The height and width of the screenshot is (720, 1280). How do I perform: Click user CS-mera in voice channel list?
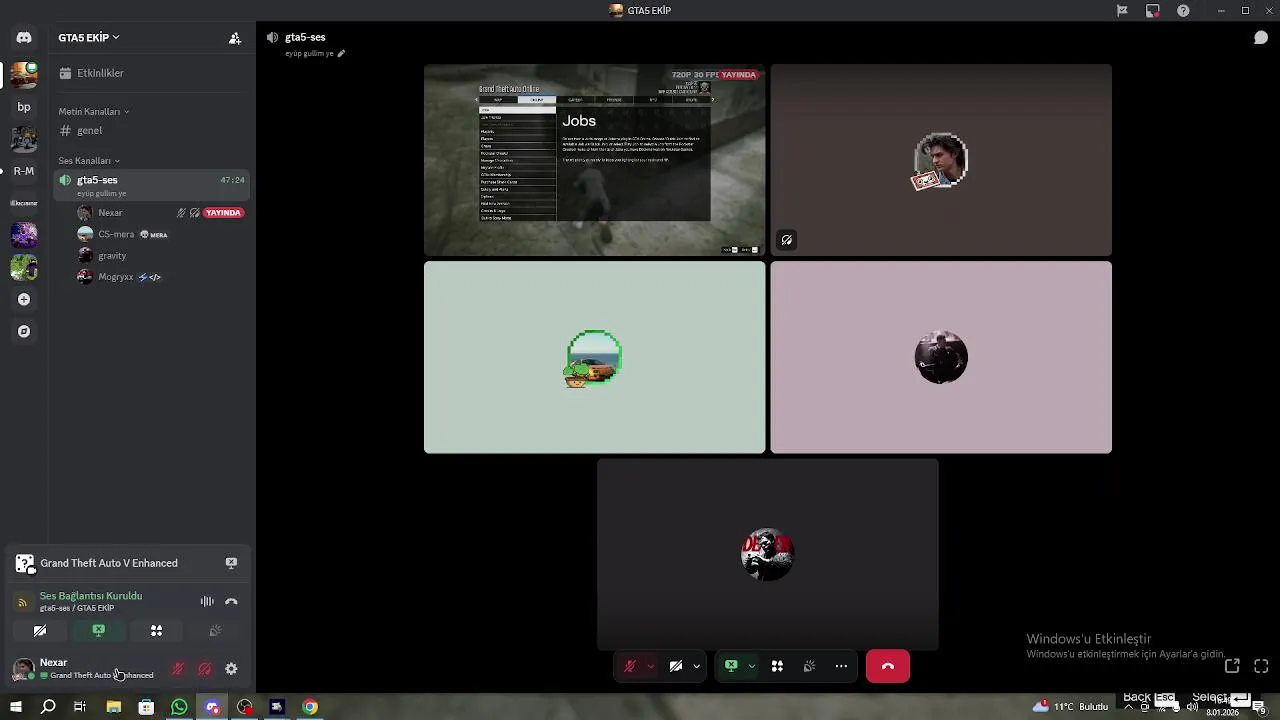[115, 234]
